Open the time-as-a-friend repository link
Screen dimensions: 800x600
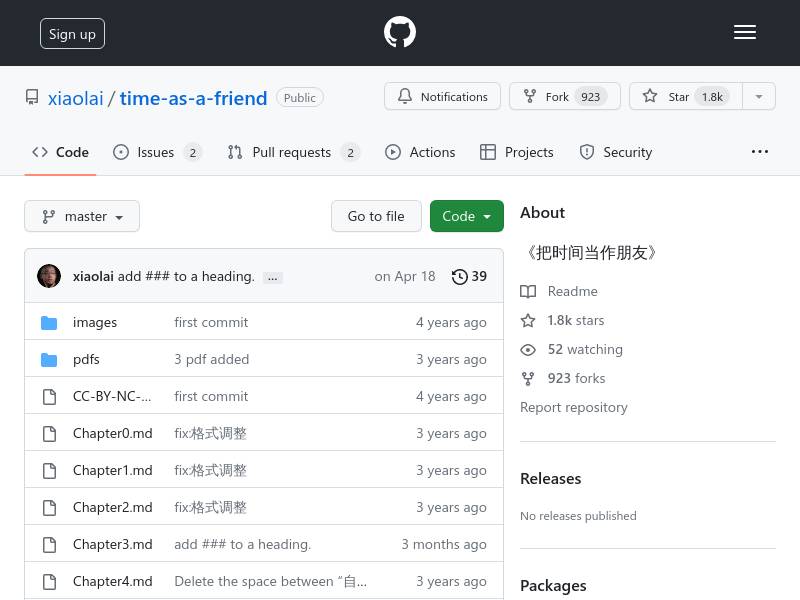coord(193,98)
